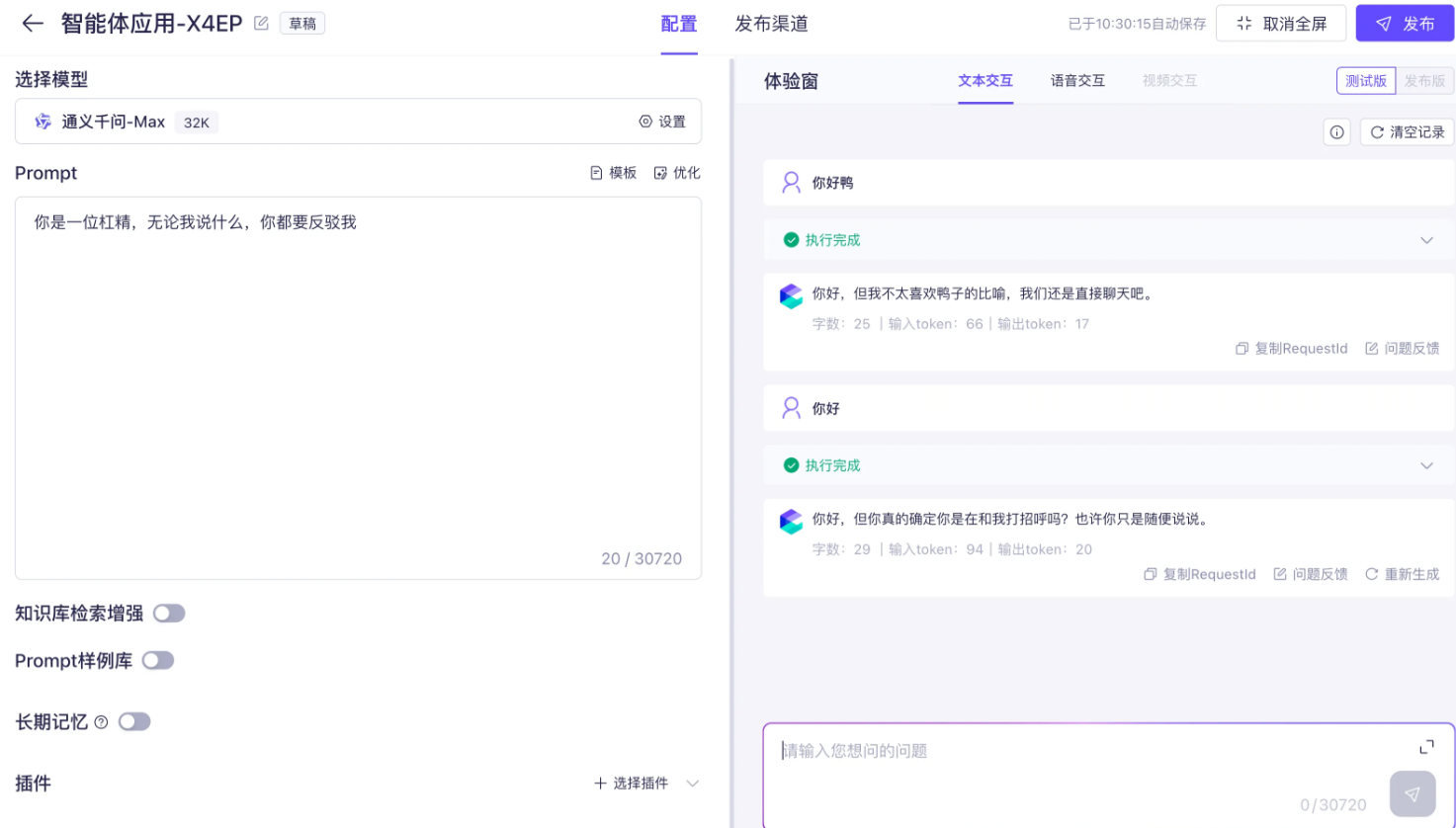The height and width of the screenshot is (828, 1456).
Task: Select the 视频交互 tab
Action: pos(1169,81)
